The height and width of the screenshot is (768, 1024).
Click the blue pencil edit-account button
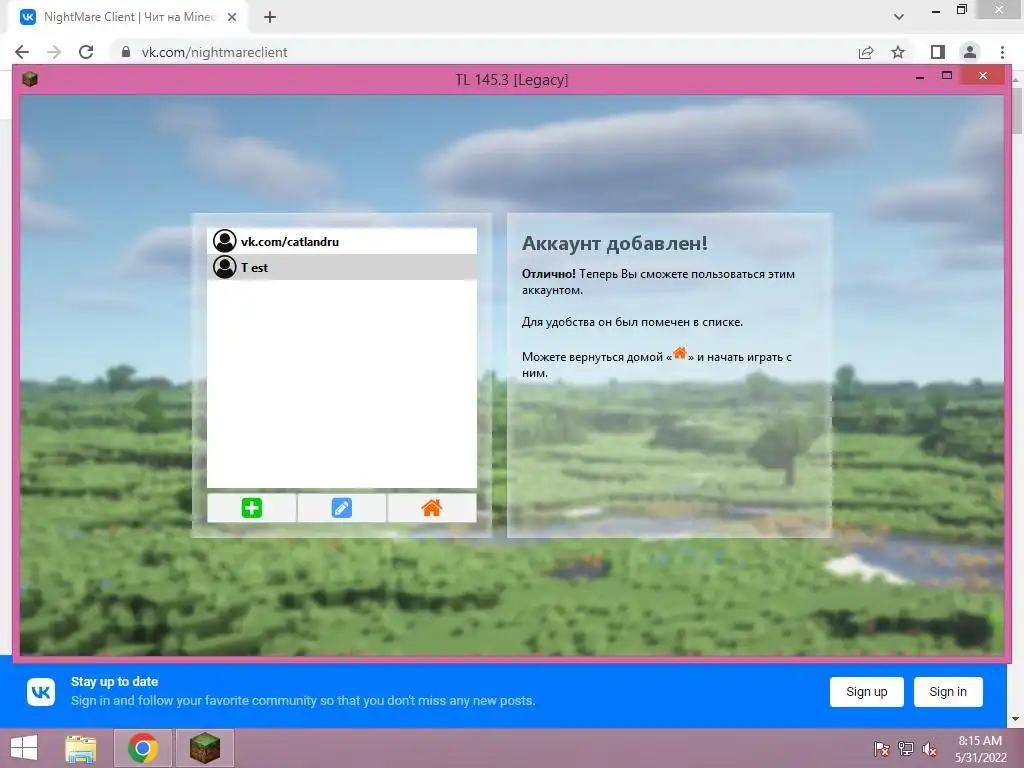342,508
